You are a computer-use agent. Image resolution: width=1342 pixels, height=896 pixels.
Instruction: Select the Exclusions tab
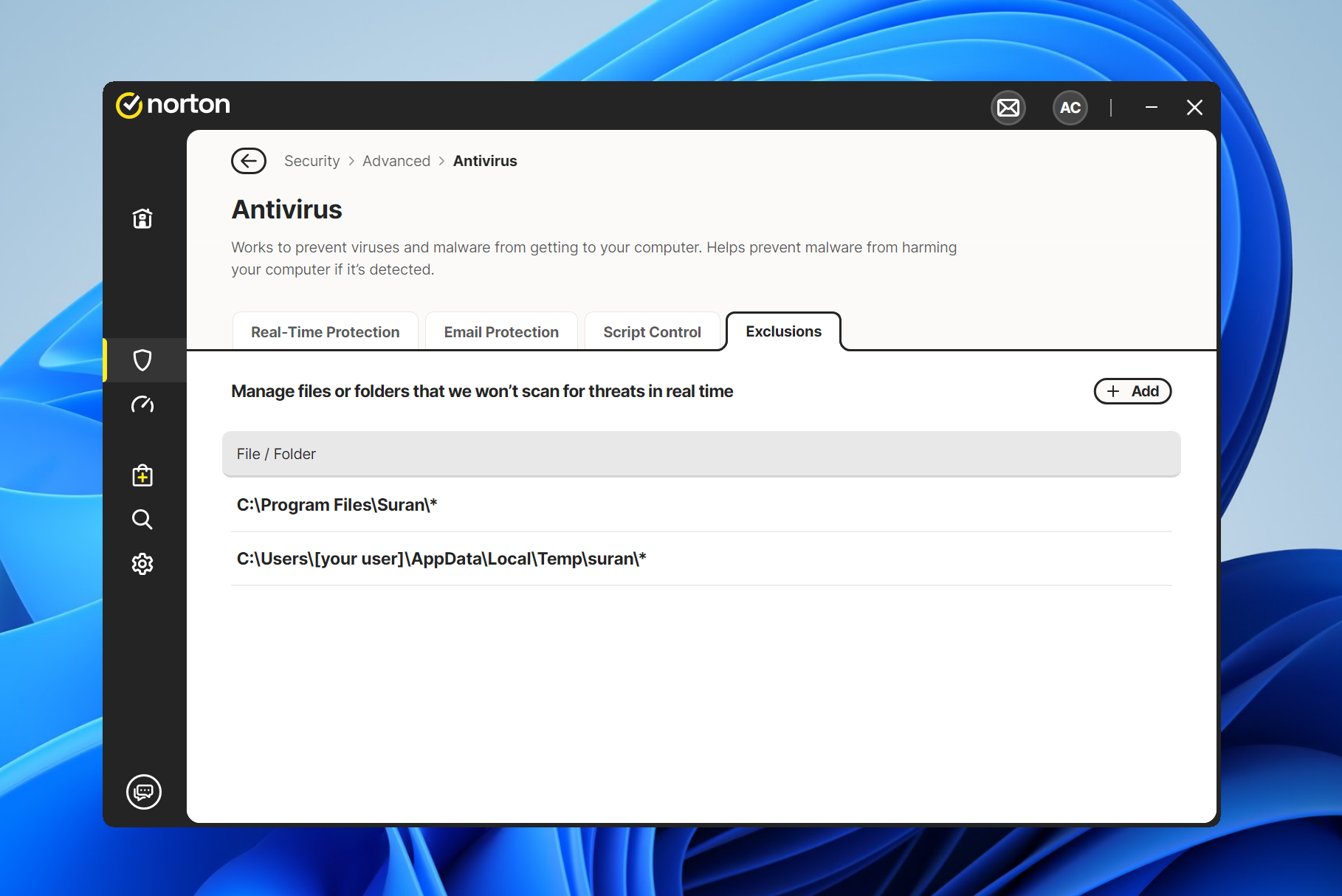[784, 331]
